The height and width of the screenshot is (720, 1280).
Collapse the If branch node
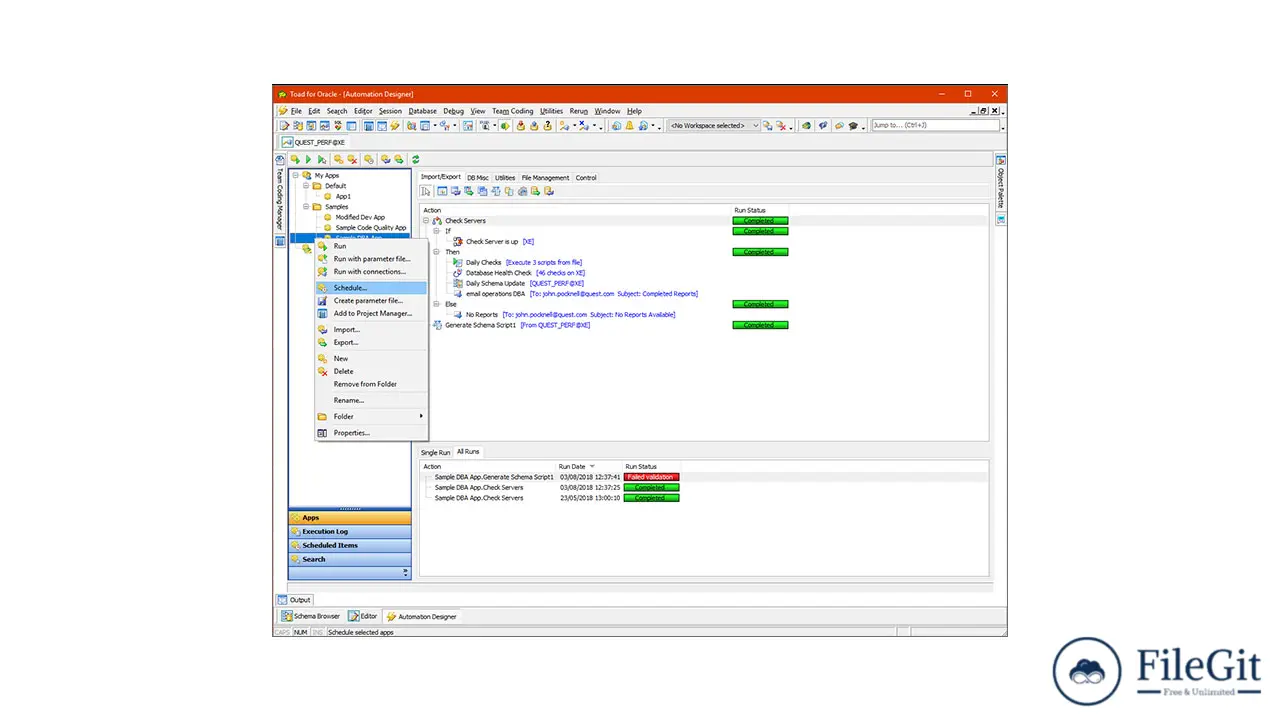(437, 231)
